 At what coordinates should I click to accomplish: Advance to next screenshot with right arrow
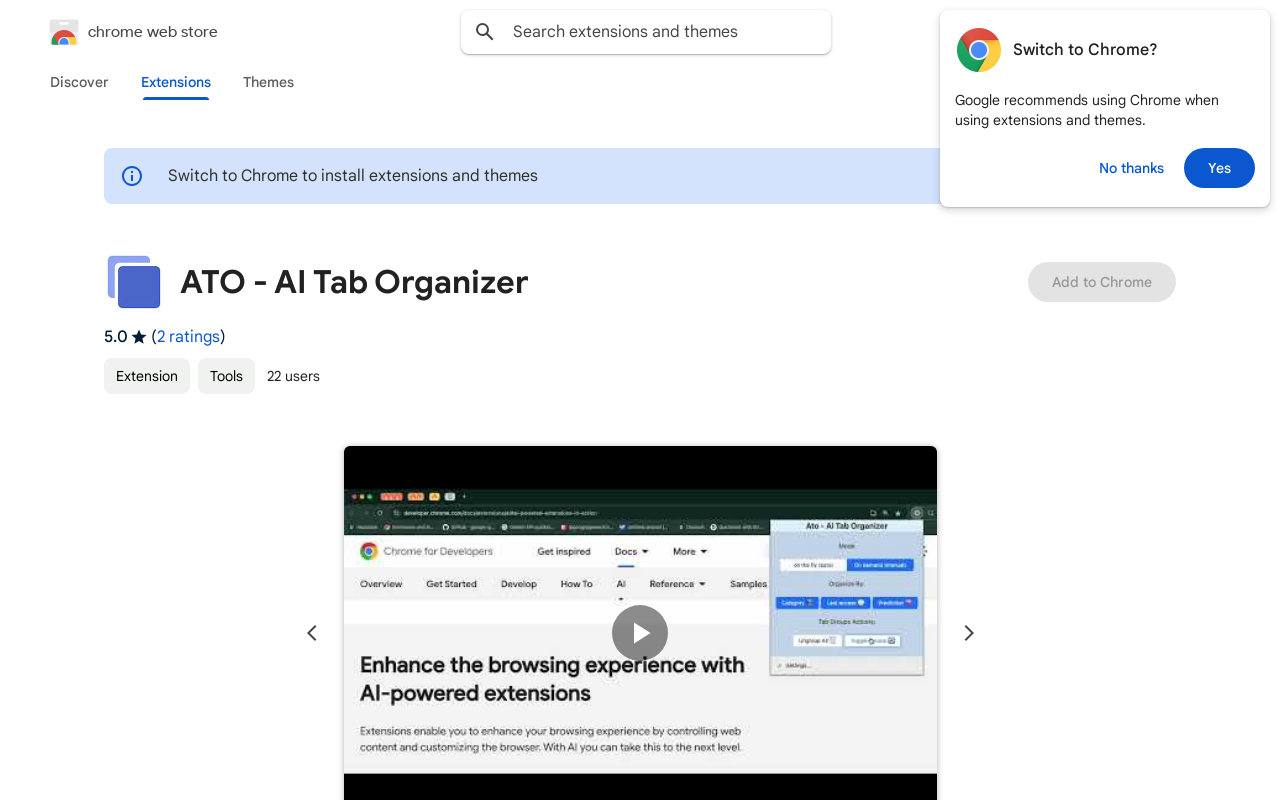tap(968, 633)
